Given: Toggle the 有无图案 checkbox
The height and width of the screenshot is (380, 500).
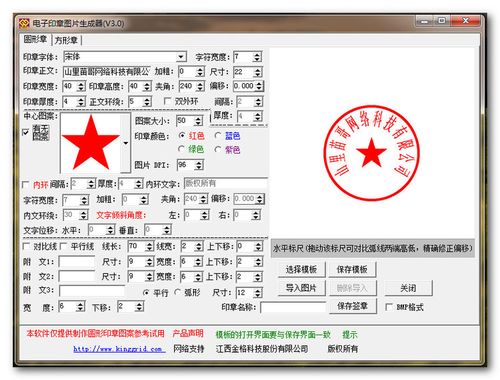Looking at the screenshot, I should coord(26,132).
